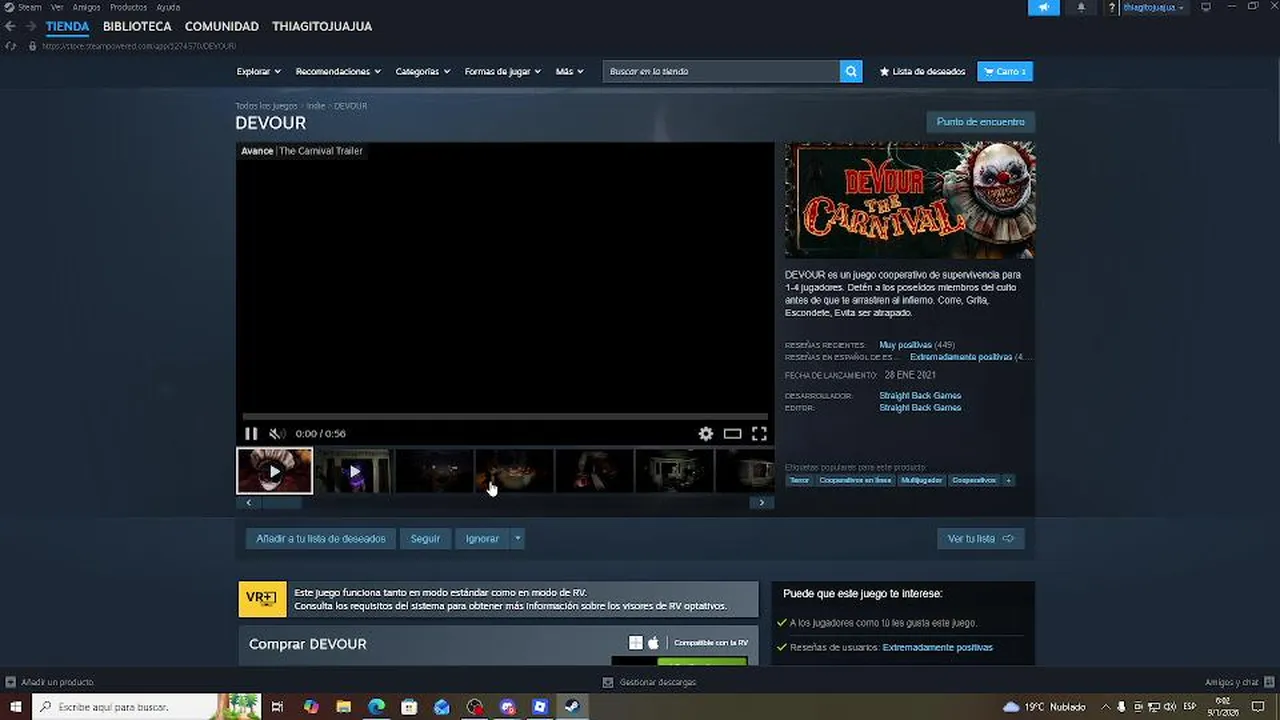Screen dimensions: 1280x720
Task: Click Ver tu lista button
Action: click(x=980, y=539)
